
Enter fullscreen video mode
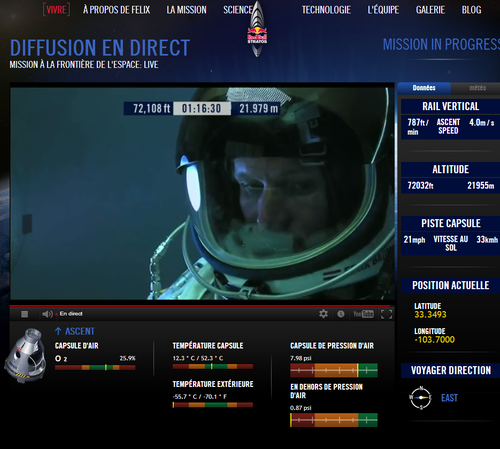click(386, 314)
